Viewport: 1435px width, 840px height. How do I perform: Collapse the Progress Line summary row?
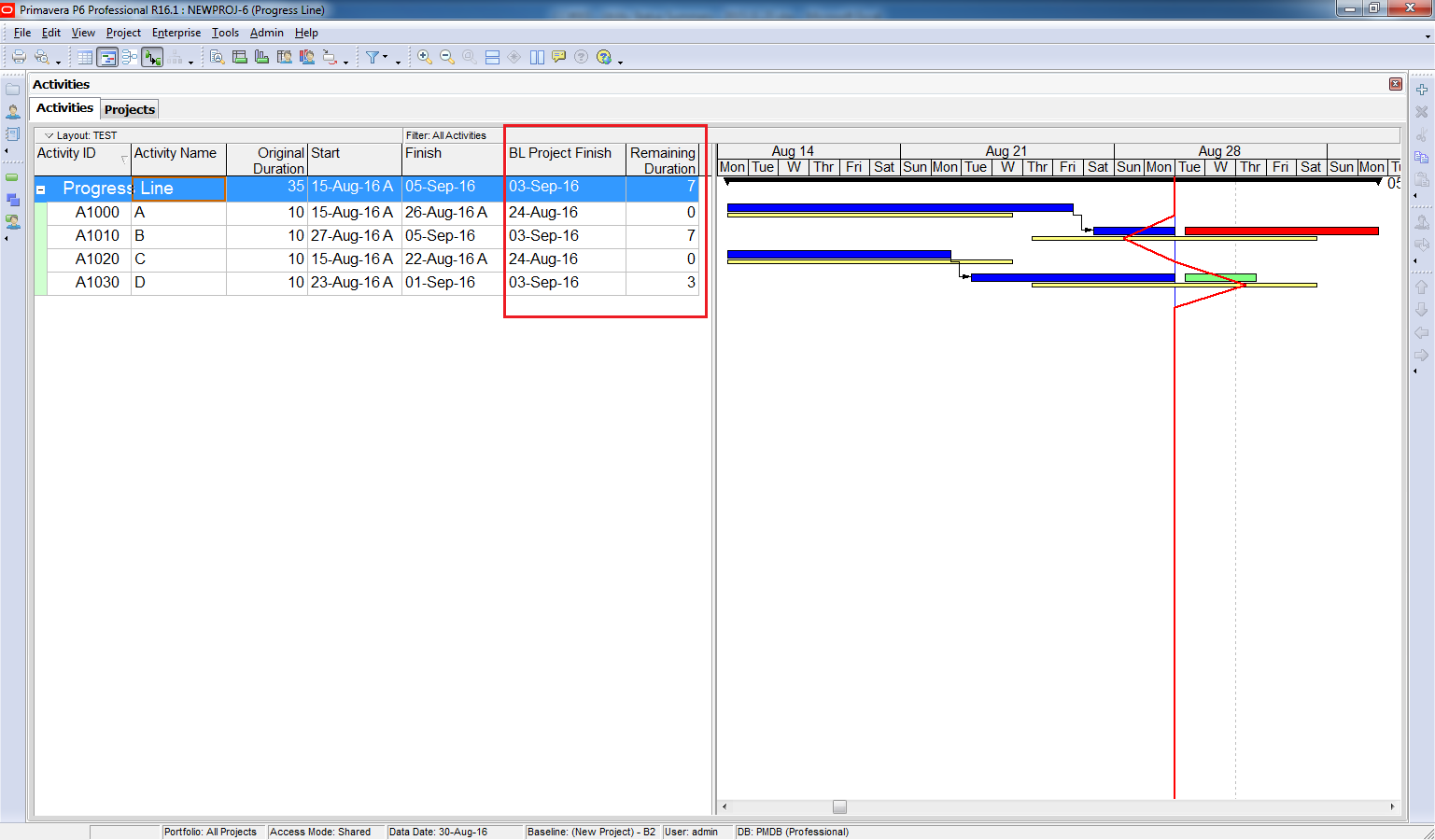click(39, 188)
